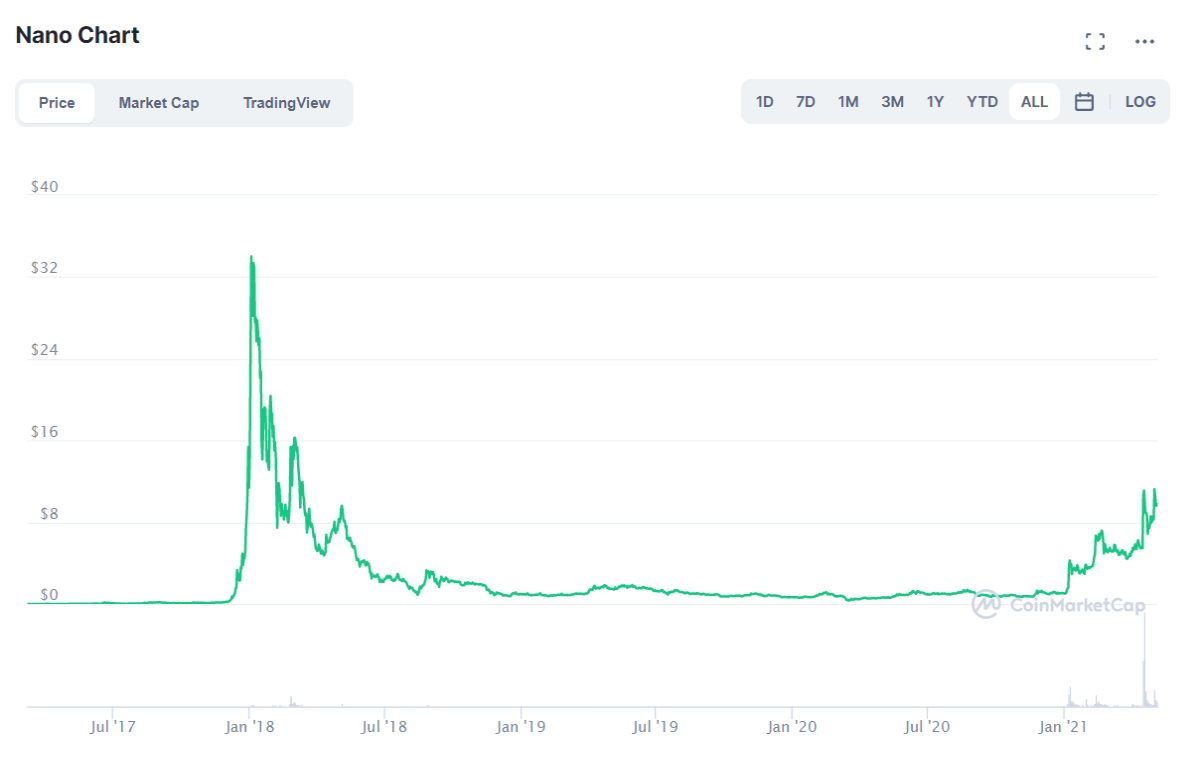Click the Jan '19 date axis label

click(521, 726)
